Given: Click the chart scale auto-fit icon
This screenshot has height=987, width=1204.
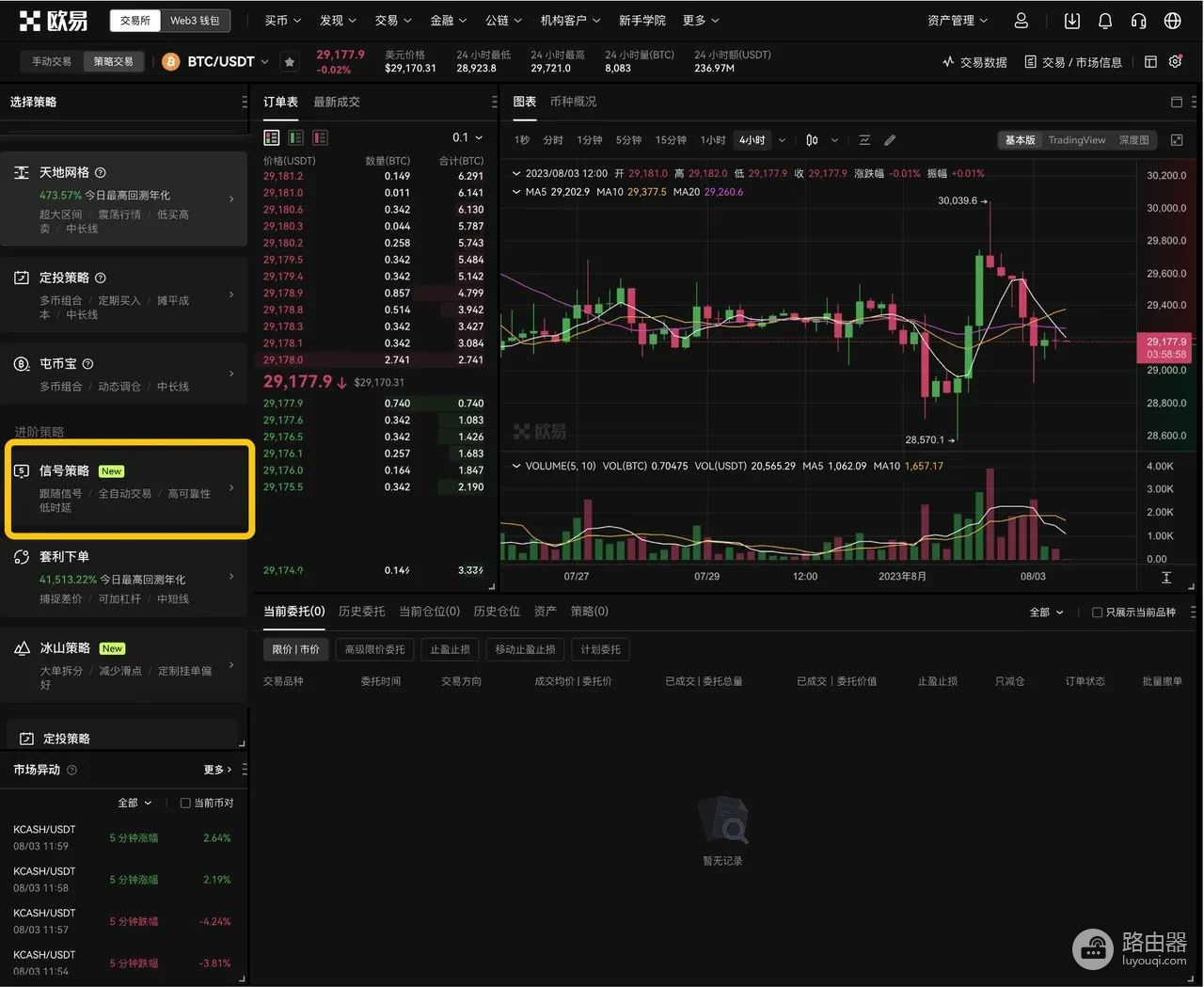Looking at the screenshot, I should [x=1166, y=577].
